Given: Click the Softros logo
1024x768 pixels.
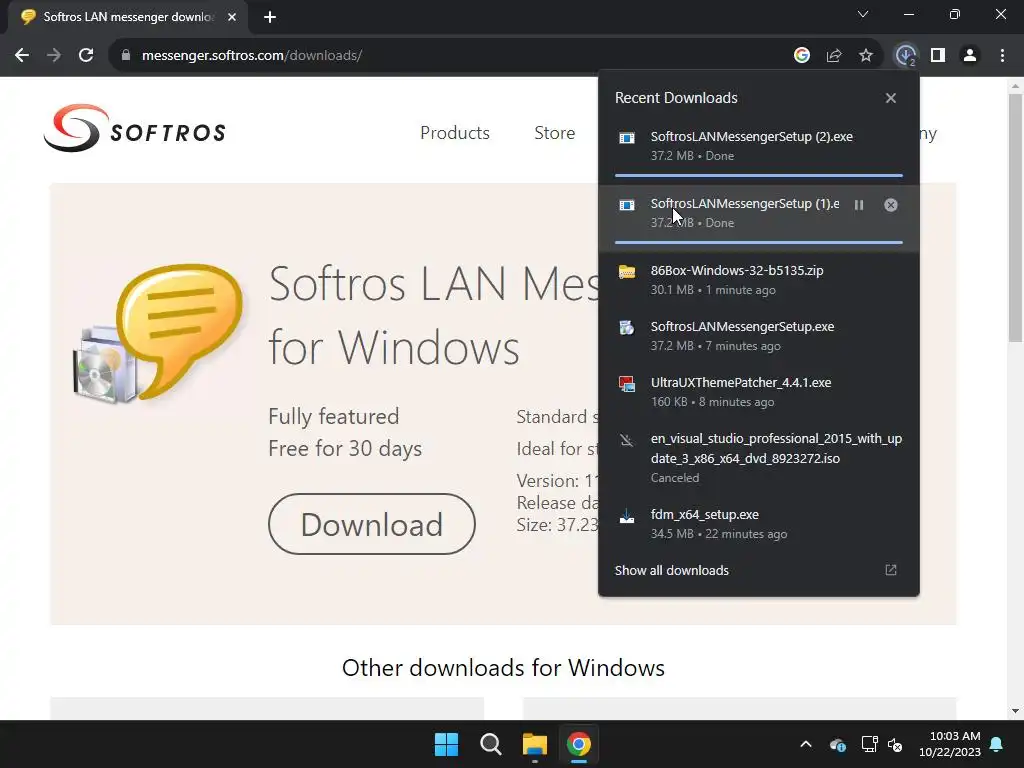Looking at the screenshot, I should coord(135,129).
